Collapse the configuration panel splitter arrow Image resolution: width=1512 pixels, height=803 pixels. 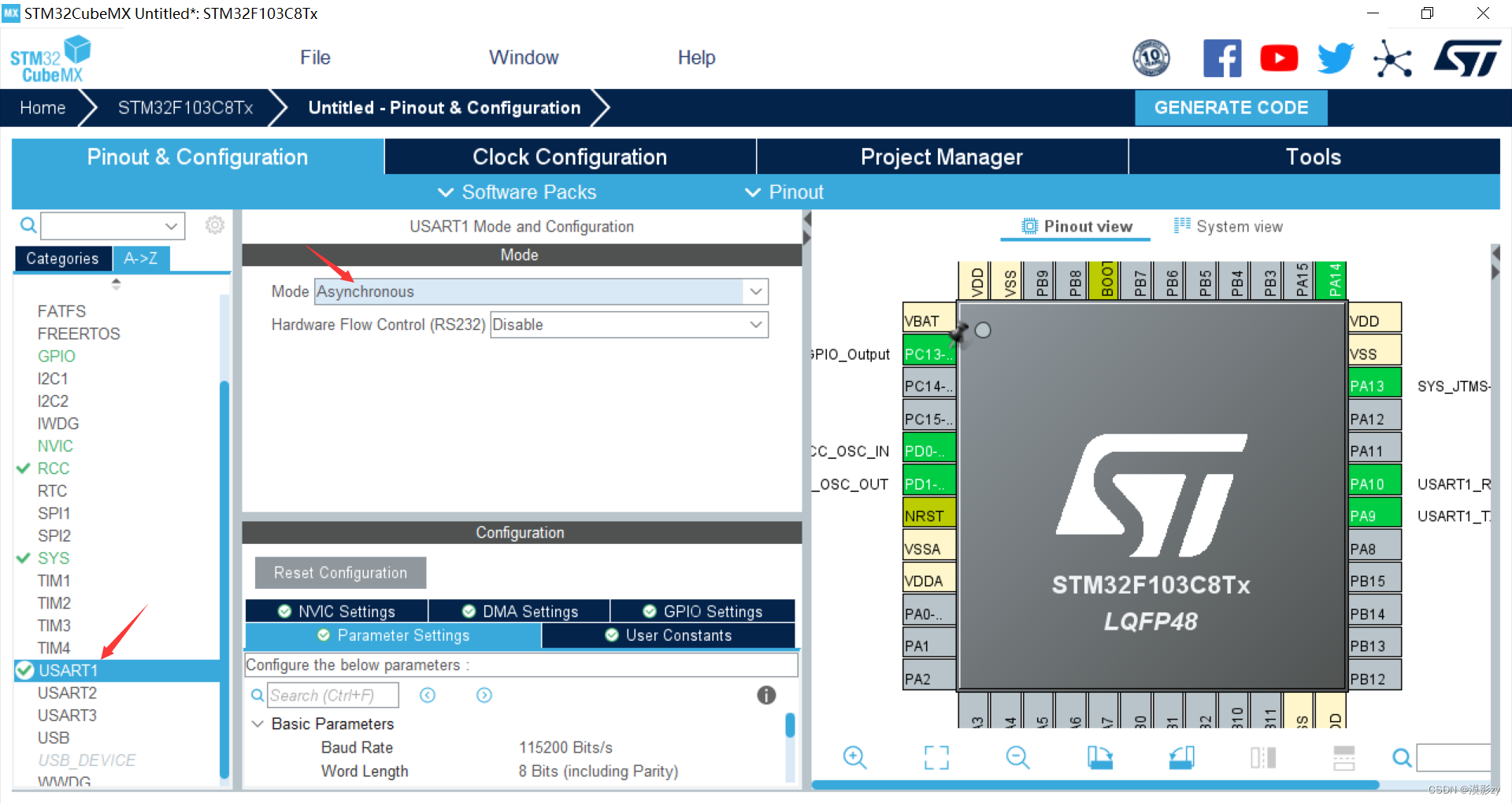[807, 219]
